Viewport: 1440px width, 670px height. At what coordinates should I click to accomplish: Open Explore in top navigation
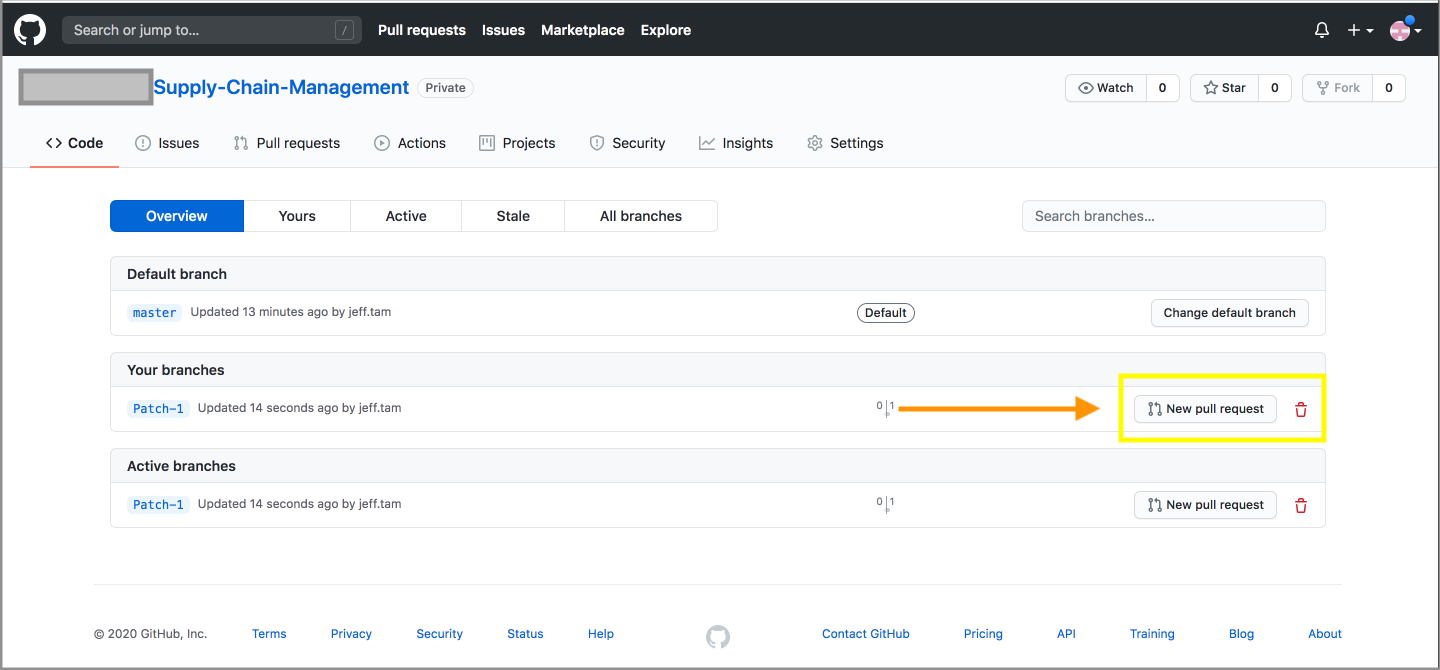click(666, 30)
